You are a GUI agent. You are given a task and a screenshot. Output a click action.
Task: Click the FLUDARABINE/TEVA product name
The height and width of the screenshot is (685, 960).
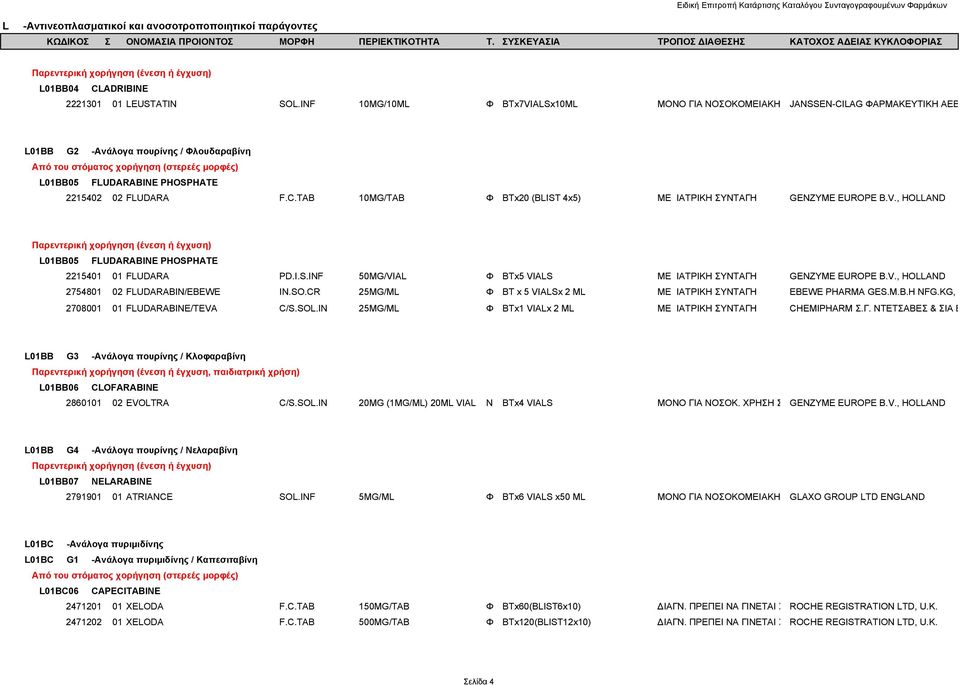171,309
